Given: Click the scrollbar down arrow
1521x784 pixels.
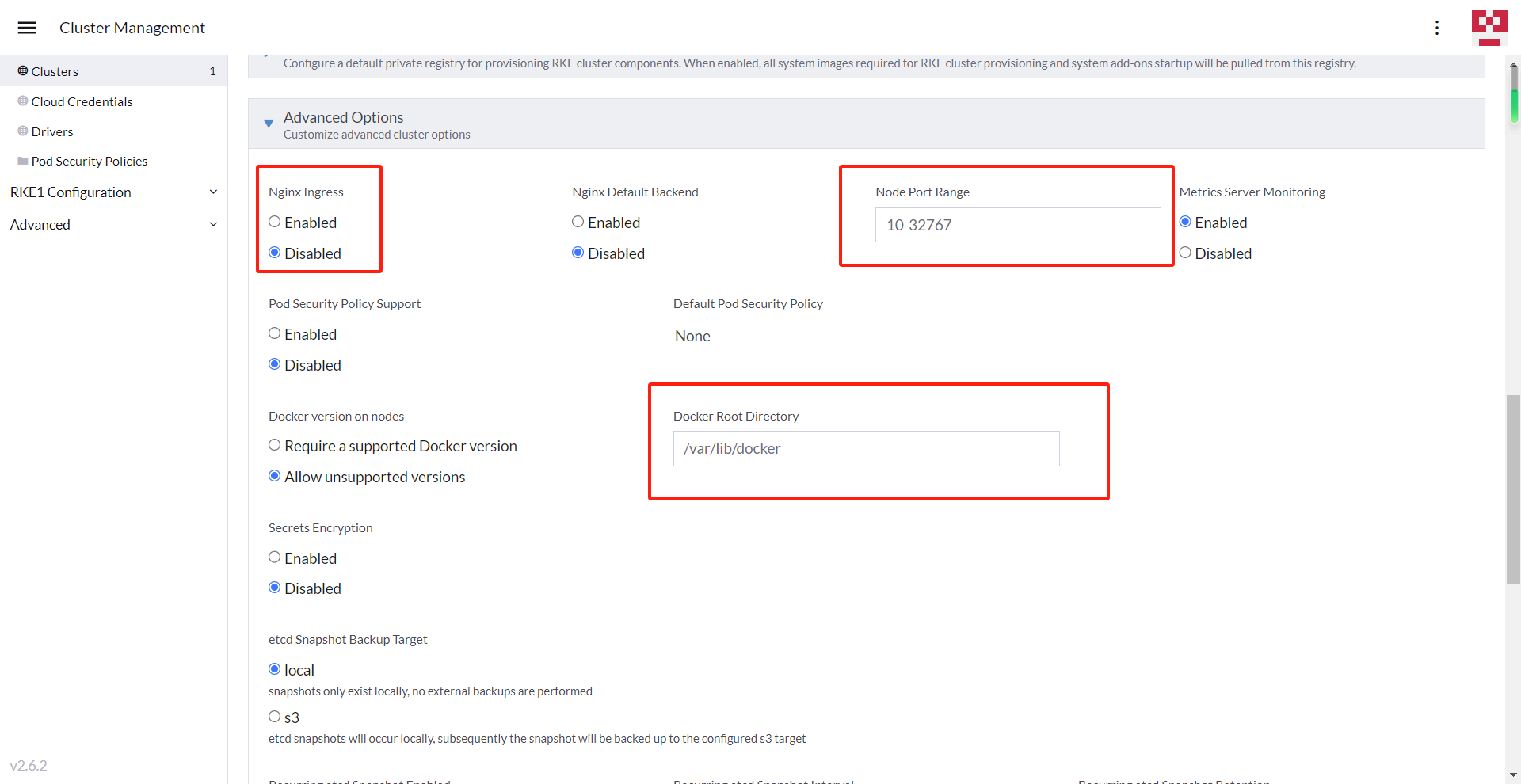Looking at the screenshot, I should 1513,775.
